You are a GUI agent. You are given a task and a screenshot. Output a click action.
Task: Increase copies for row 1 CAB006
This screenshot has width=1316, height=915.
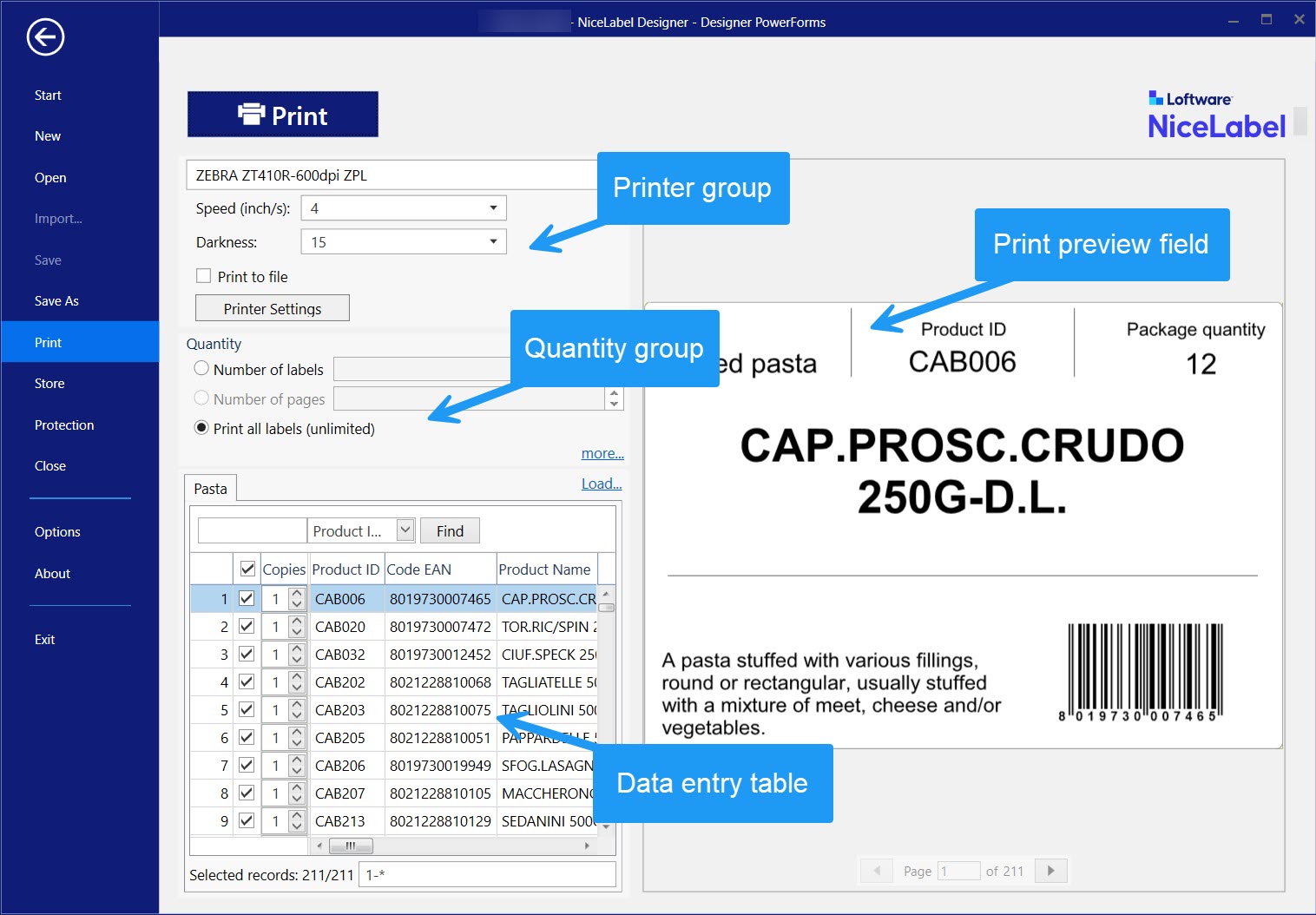click(x=297, y=594)
